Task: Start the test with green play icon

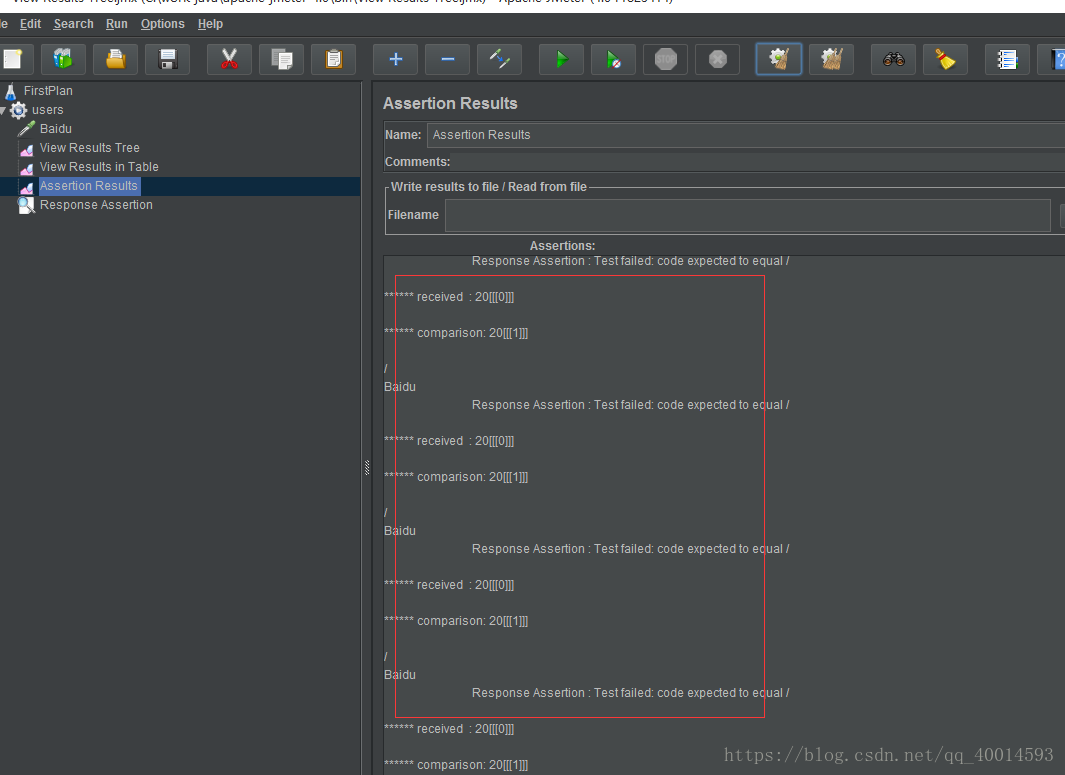Action: (561, 59)
